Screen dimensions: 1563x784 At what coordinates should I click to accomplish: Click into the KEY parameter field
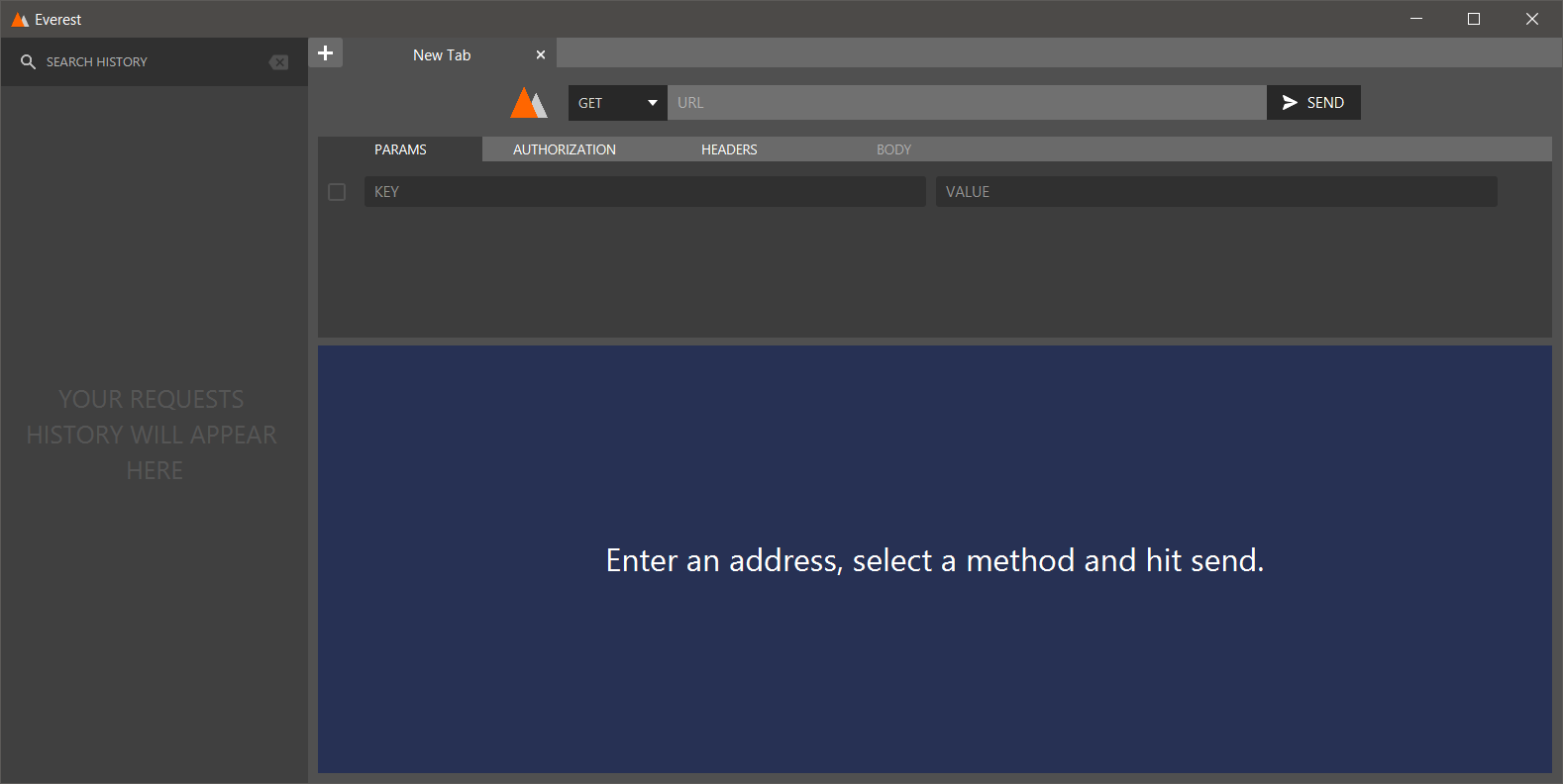(644, 192)
